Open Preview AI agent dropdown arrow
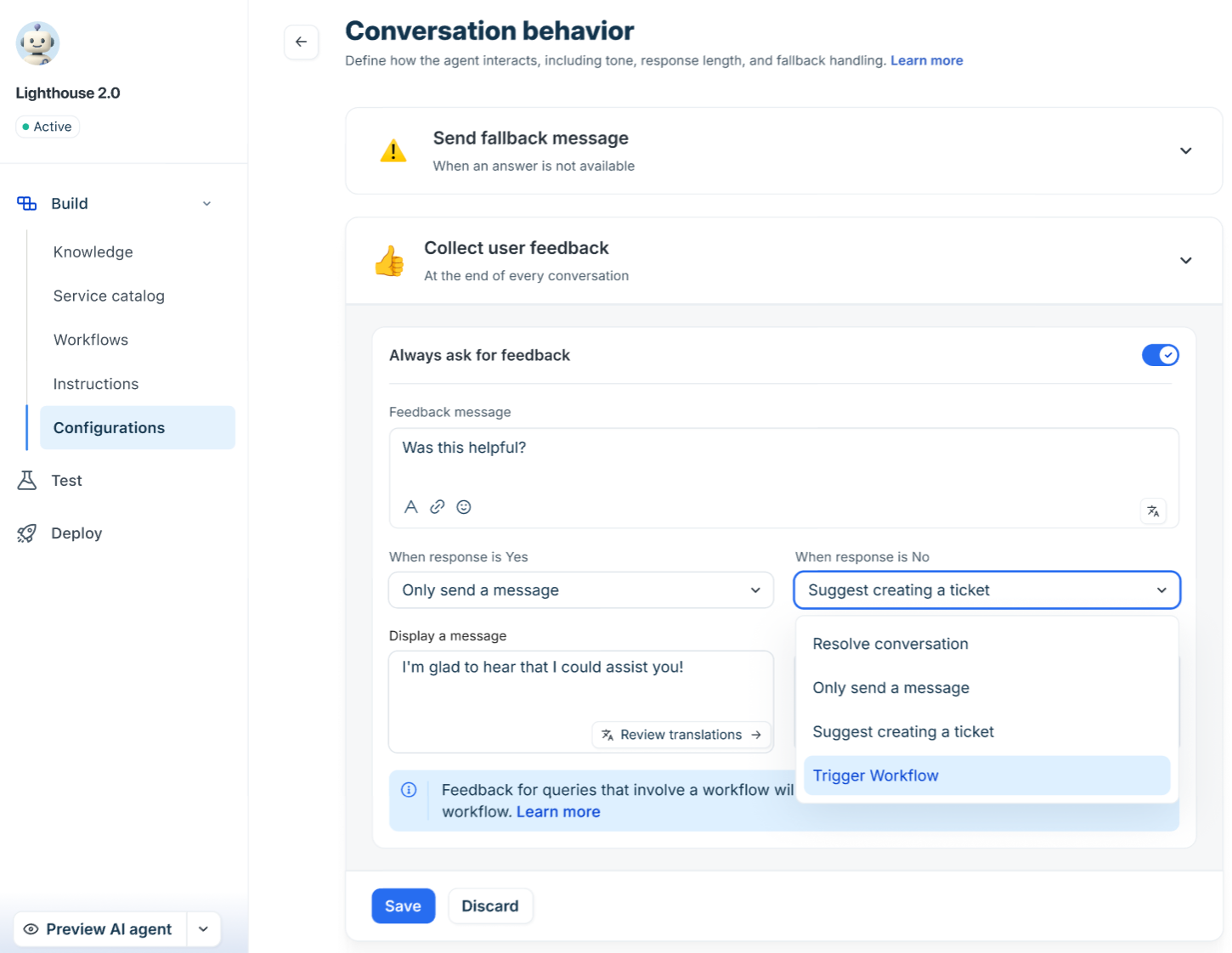This screenshot has height=953, width=1232. click(204, 929)
